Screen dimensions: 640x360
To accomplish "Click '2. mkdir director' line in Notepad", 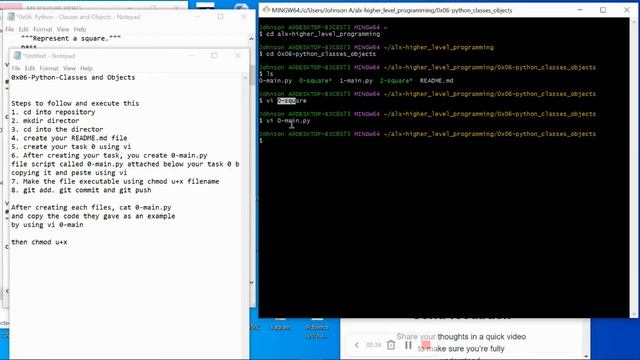I will tap(45, 120).
